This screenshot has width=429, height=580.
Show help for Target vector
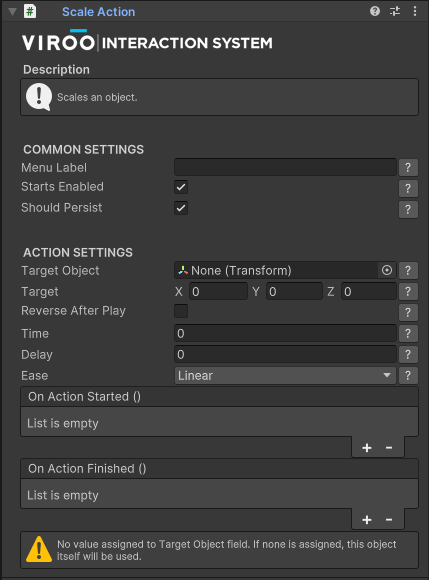408,291
